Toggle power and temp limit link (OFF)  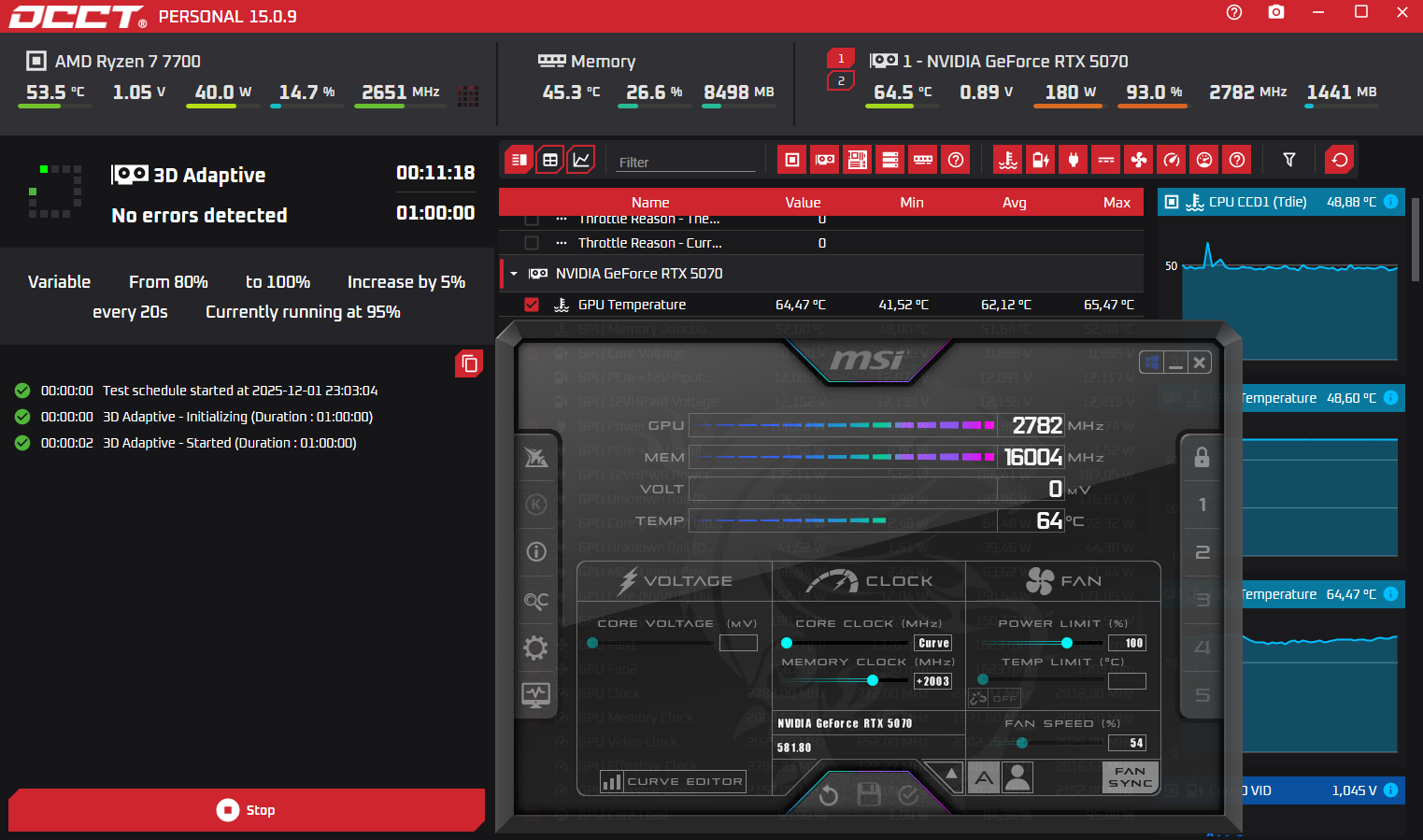pyautogui.click(x=994, y=698)
